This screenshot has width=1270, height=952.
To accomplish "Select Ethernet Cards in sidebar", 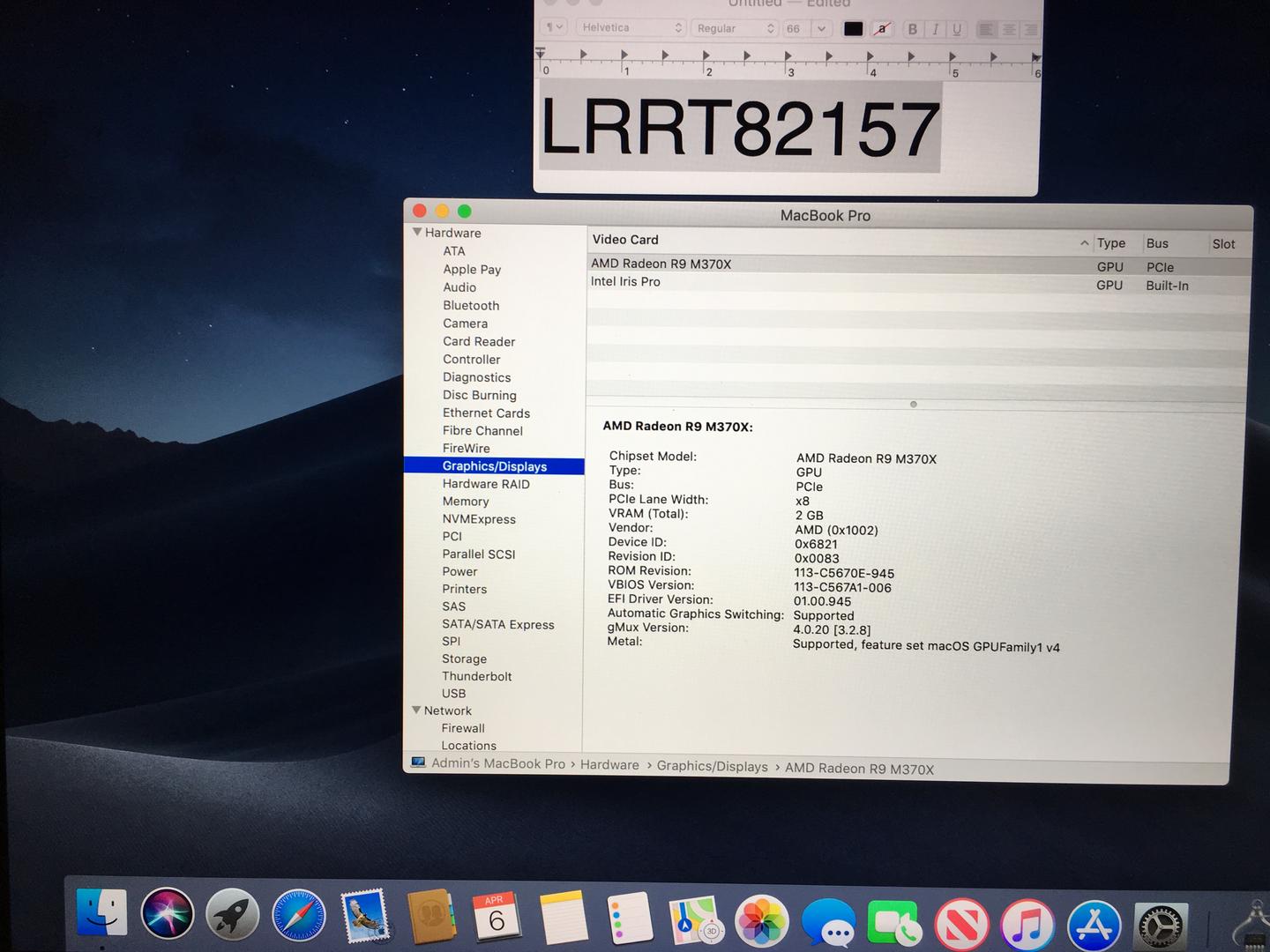I will coord(486,413).
